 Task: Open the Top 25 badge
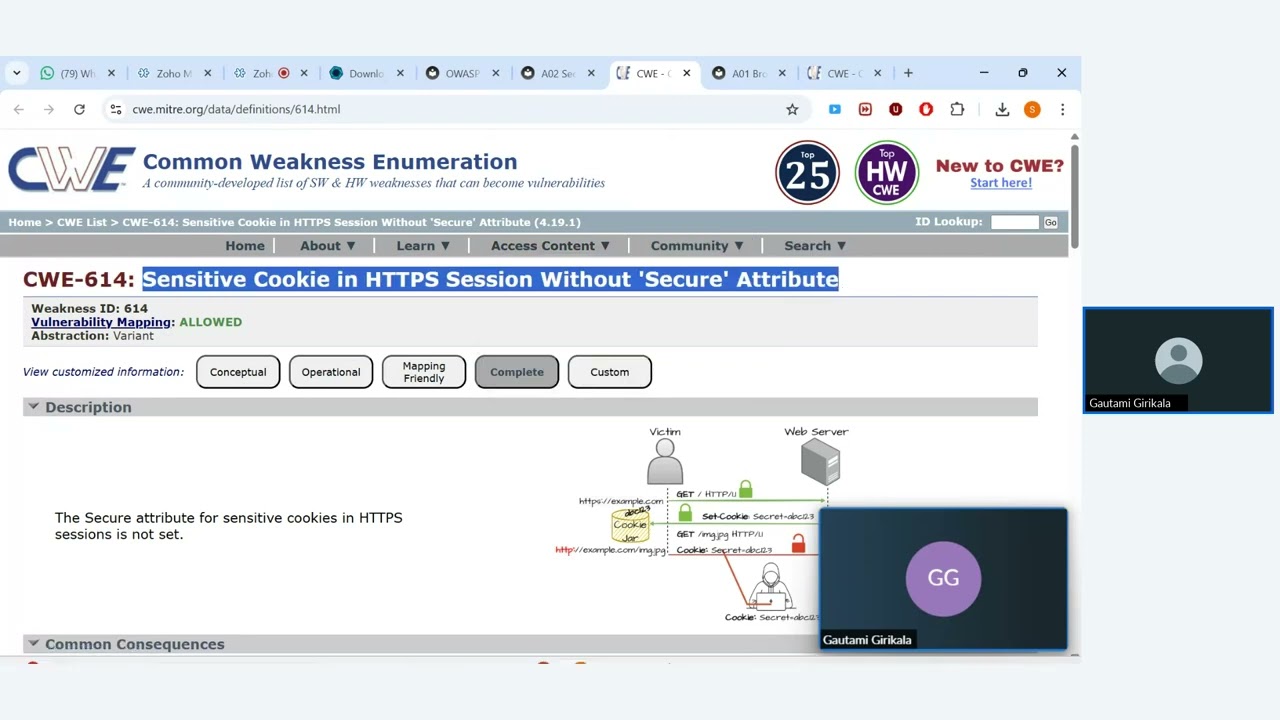coord(807,173)
